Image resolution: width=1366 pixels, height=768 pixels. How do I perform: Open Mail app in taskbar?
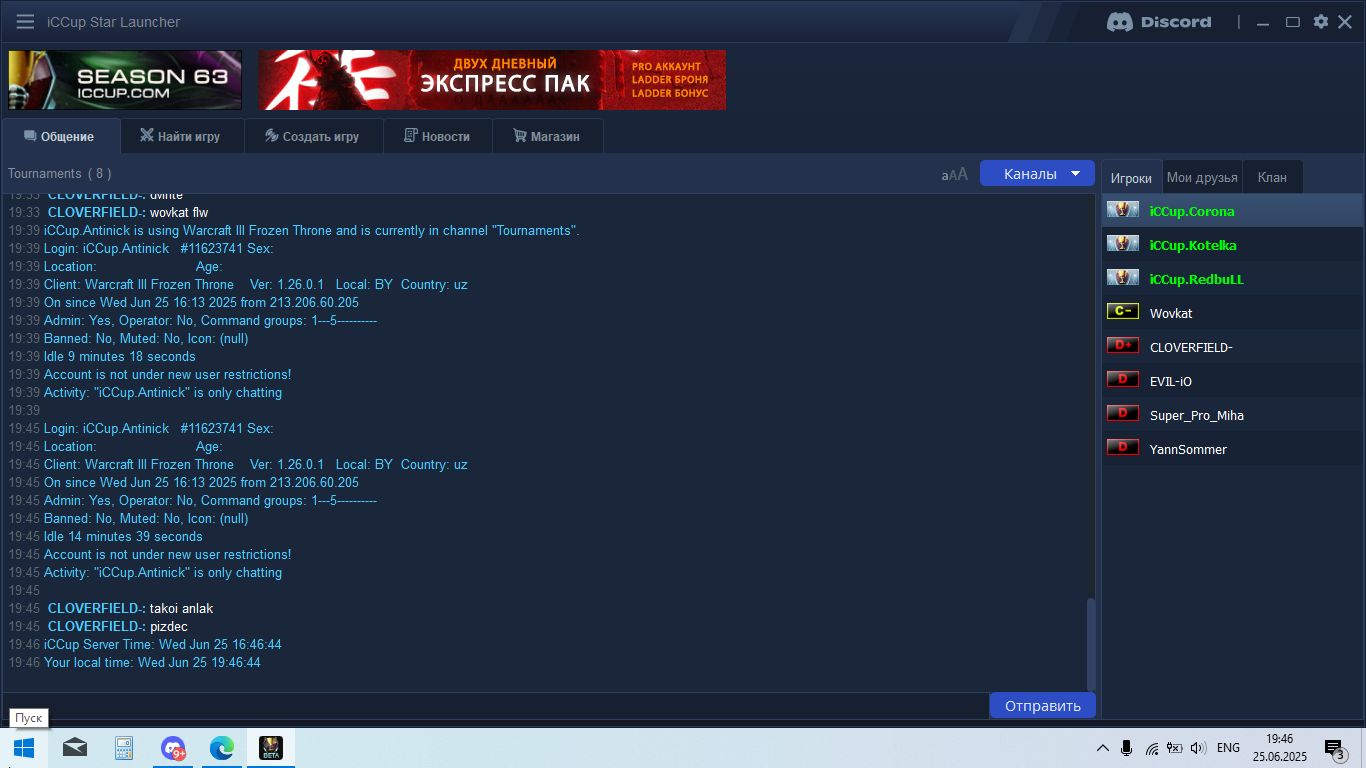click(74, 748)
